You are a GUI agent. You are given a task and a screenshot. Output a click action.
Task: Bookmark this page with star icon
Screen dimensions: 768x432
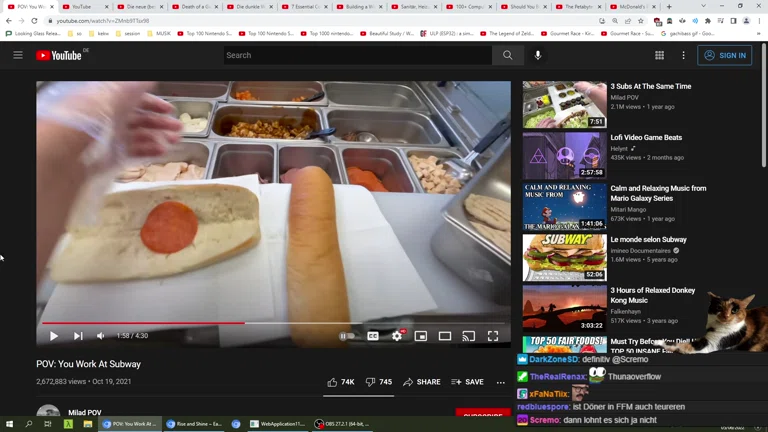point(641,21)
